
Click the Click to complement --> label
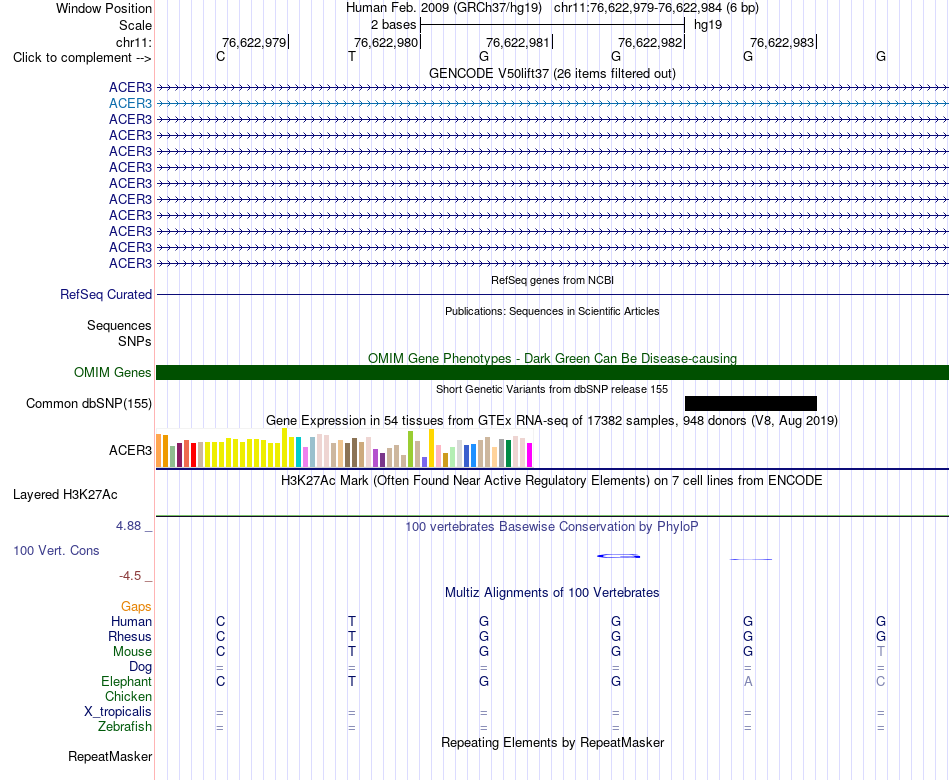82,58
